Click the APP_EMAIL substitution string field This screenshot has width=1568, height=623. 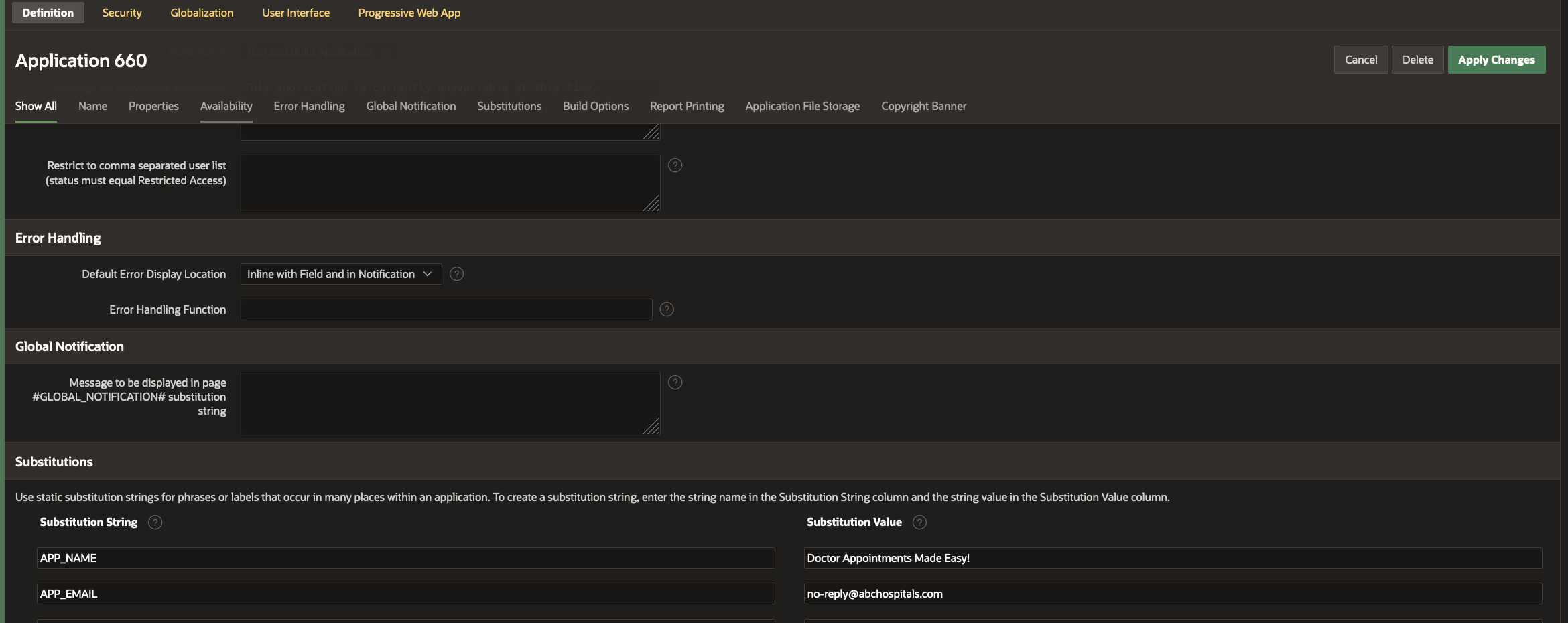click(405, 594)
